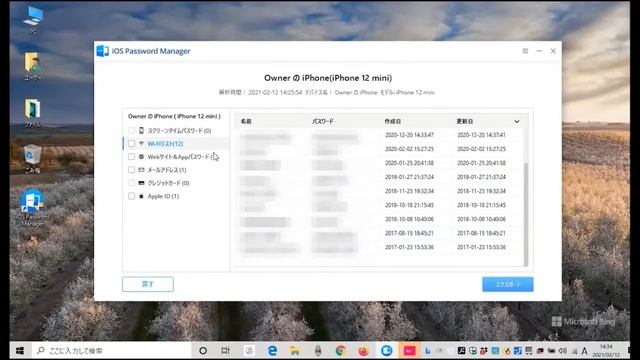Click the updated date 2020-12-20 14:37:41
Viewport: 640px width, 360px height.
pos(481,135)
